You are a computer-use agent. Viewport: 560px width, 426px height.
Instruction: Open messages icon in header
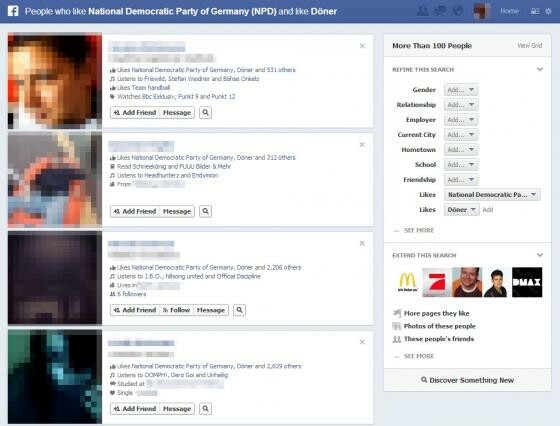click(440, 11)
